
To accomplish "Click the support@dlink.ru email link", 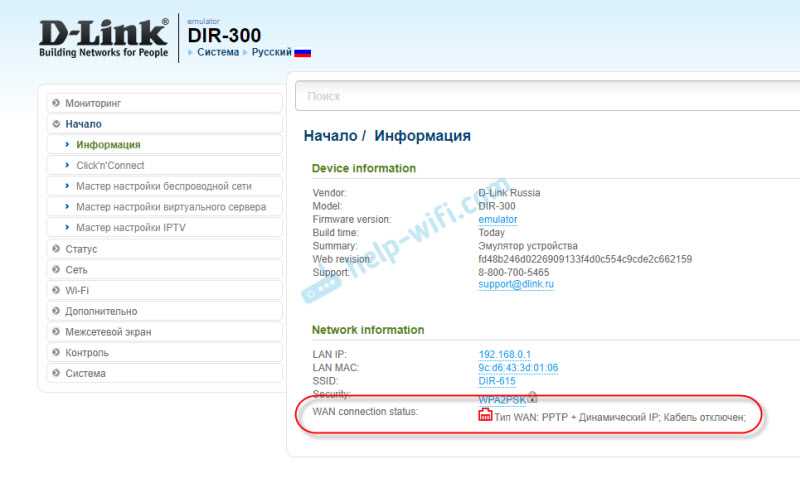I will click(x=516, y=284).
